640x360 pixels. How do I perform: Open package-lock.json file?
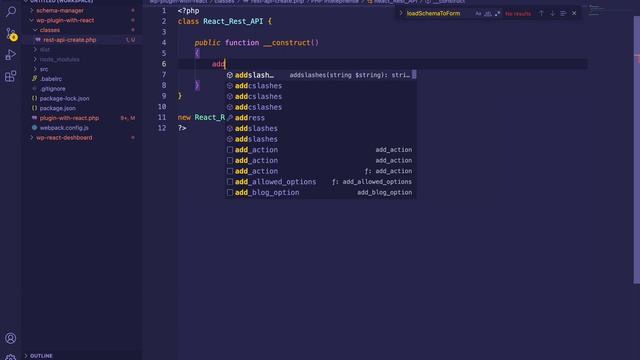(64, 98)
